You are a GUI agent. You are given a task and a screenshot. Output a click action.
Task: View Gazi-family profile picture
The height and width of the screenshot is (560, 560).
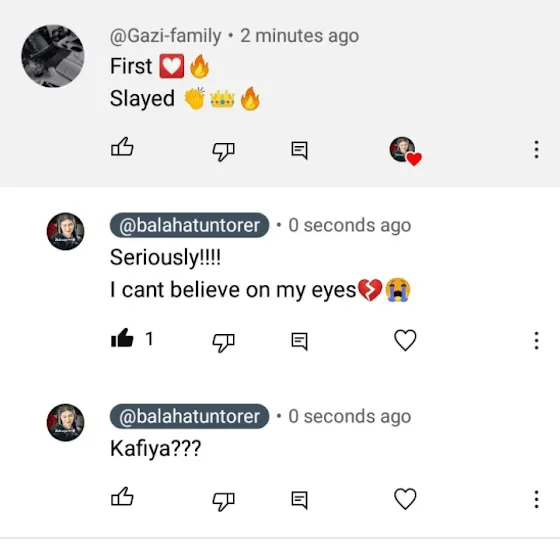point(53,56)
